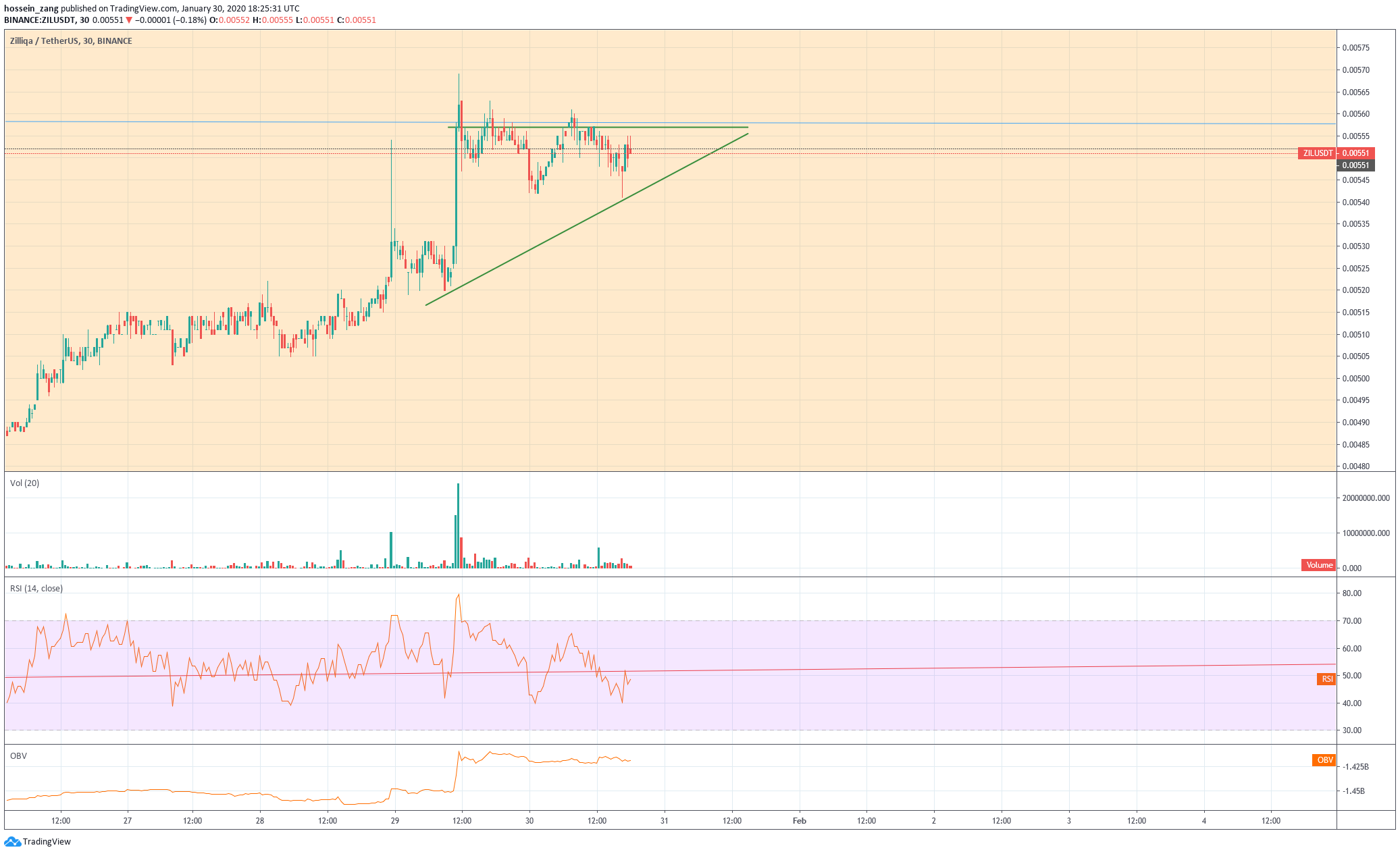Viewport: 1400px width, 854px height.
Task: Click the 29 date label on time axis
Action: 395,821
